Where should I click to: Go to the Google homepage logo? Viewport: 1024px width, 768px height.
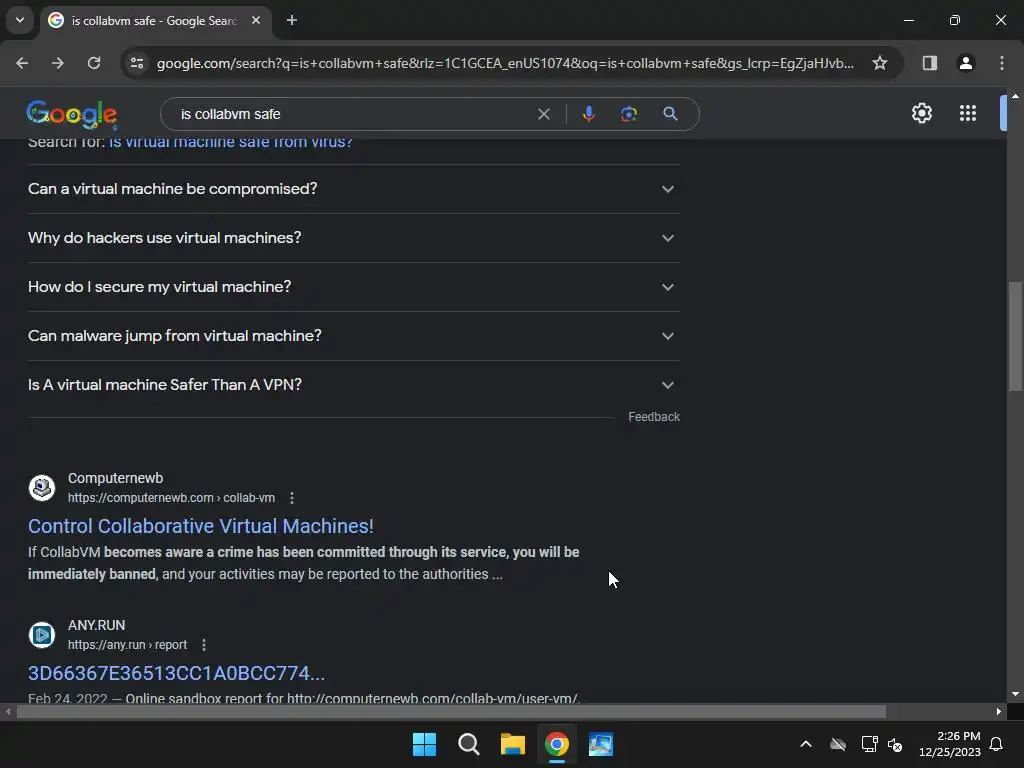click(72, 114)
